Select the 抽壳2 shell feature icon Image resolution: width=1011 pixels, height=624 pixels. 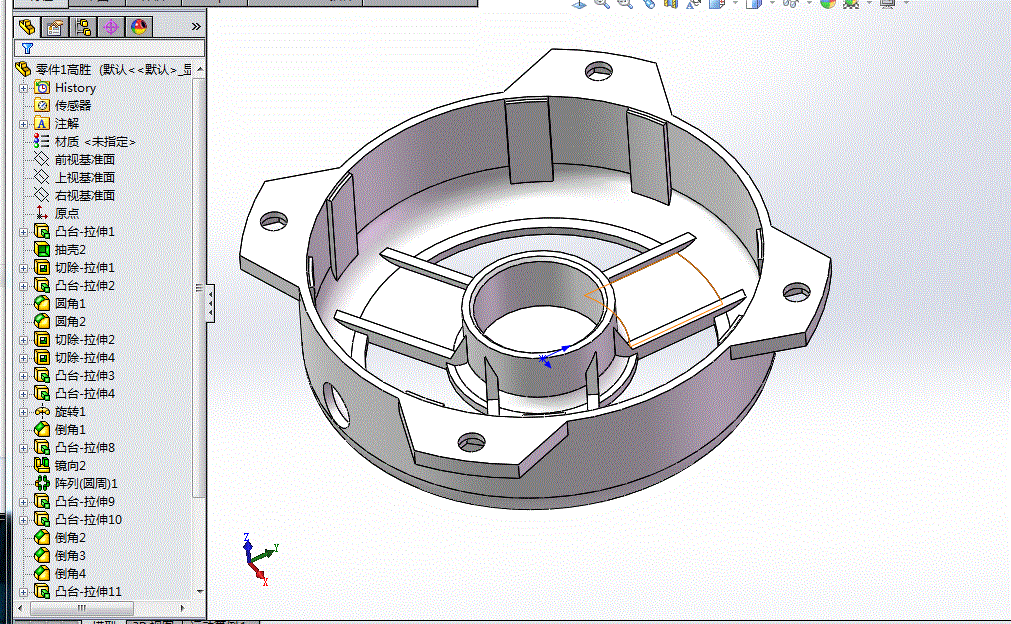42,249
